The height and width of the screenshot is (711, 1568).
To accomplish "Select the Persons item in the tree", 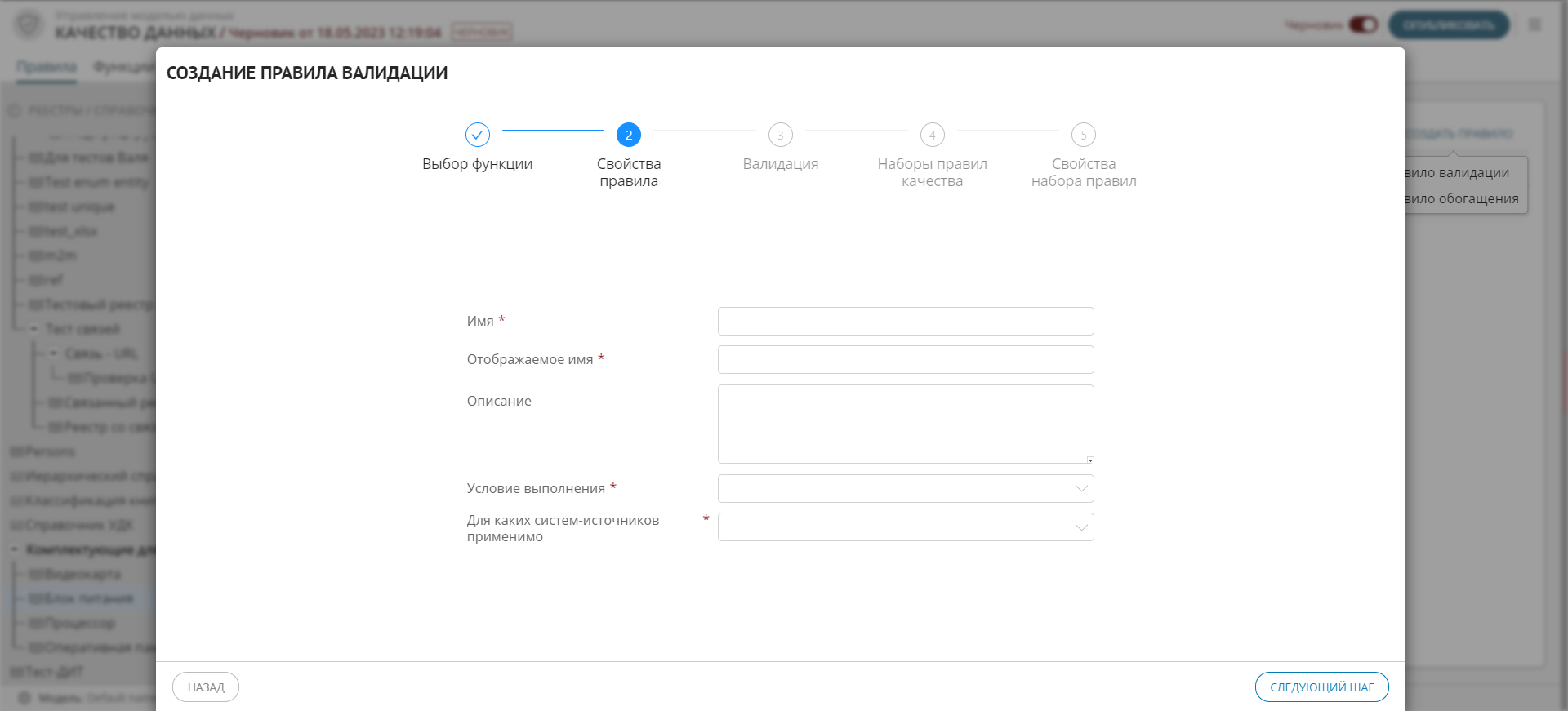I will 49,451.
